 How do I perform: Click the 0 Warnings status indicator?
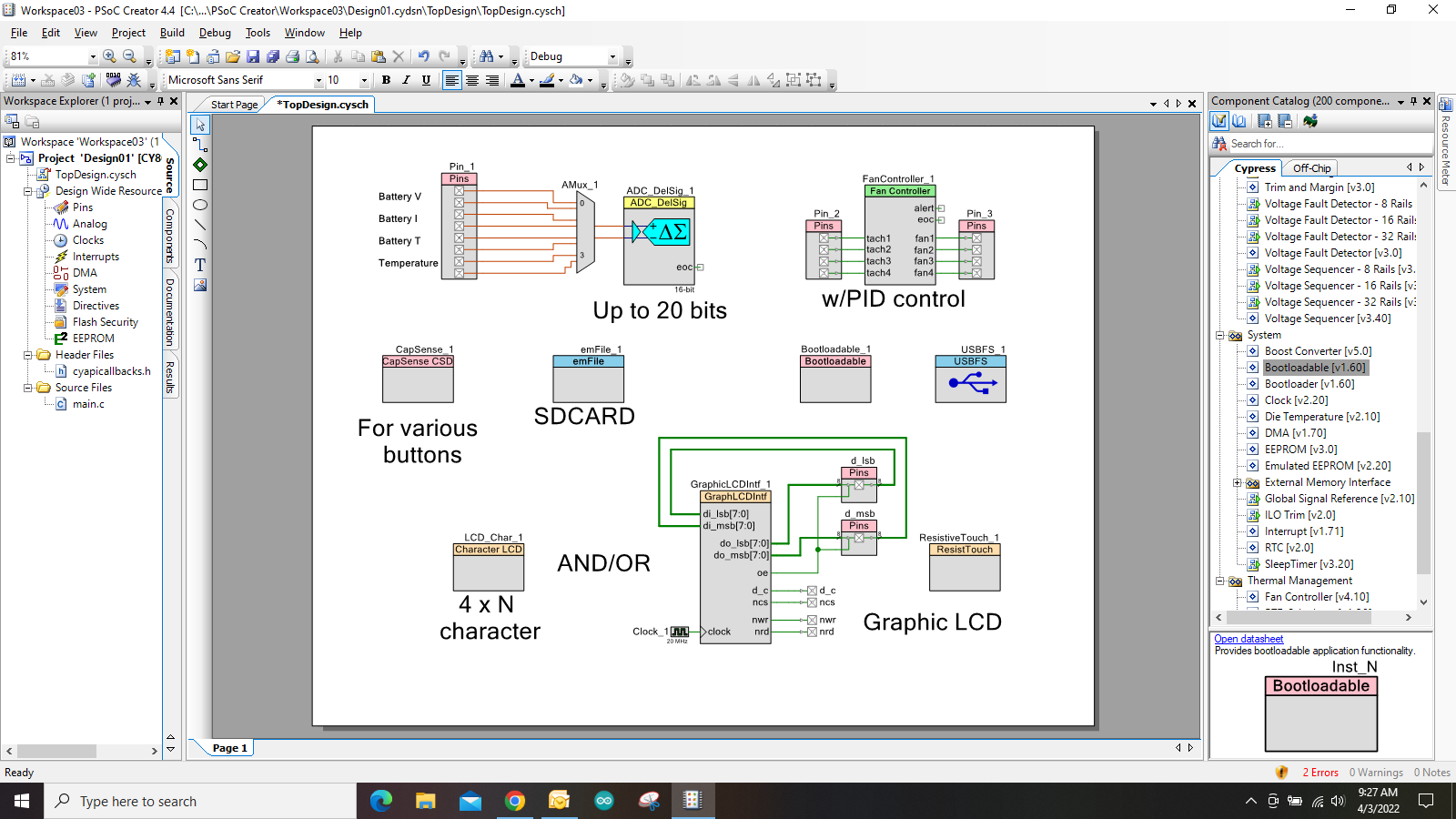click(1376, 773)
